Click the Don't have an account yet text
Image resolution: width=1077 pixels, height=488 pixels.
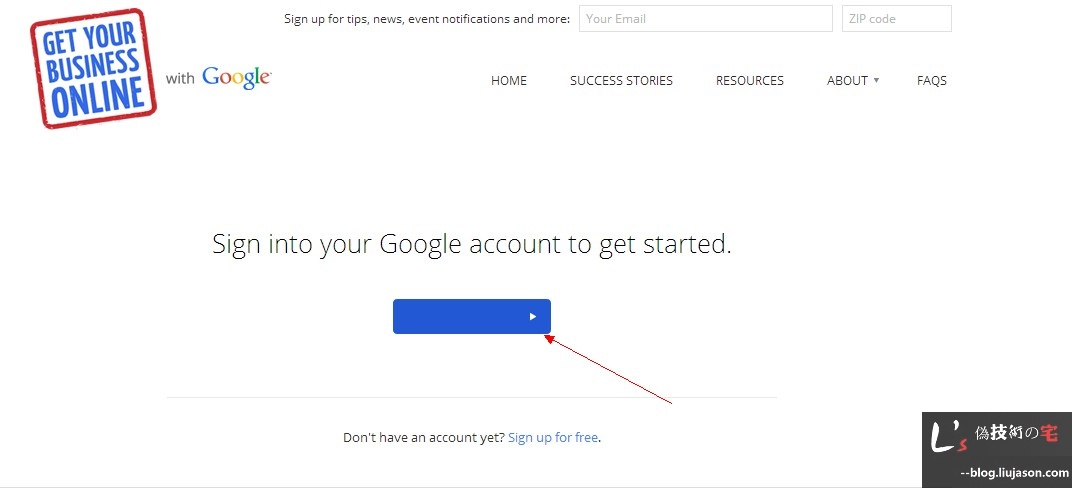(423, 438)
